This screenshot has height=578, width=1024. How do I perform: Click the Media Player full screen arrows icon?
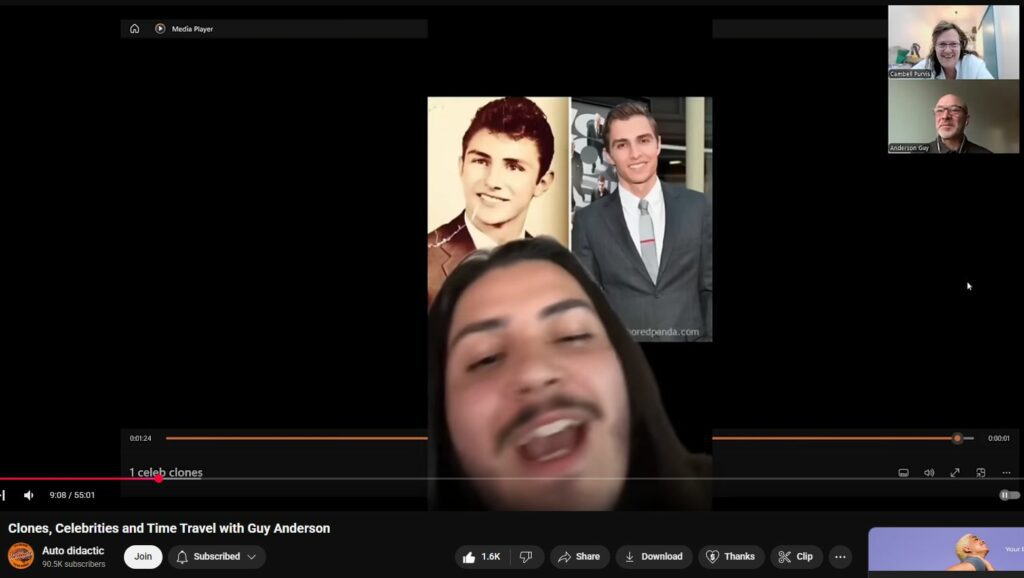click(x=955, y=472)
